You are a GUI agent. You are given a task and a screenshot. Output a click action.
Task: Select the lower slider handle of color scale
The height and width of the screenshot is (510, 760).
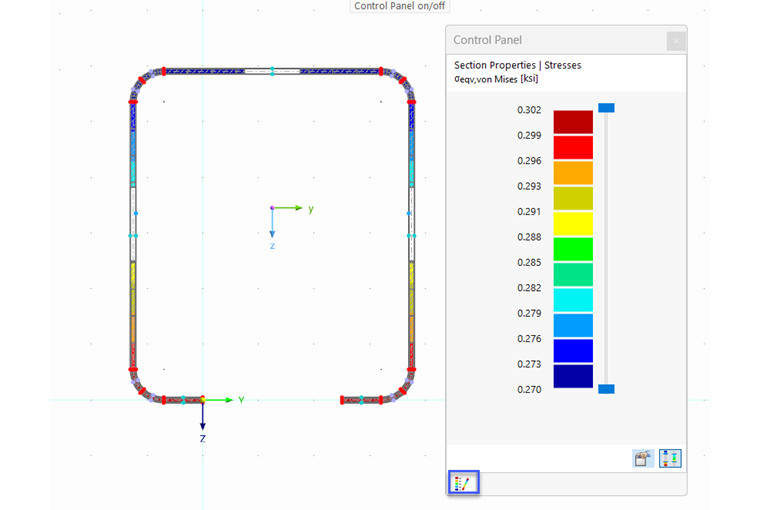[606, 389]
